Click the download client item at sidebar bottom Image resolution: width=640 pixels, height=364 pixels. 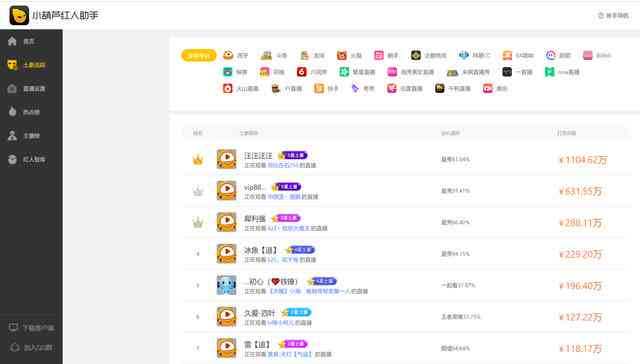[31, 328]
